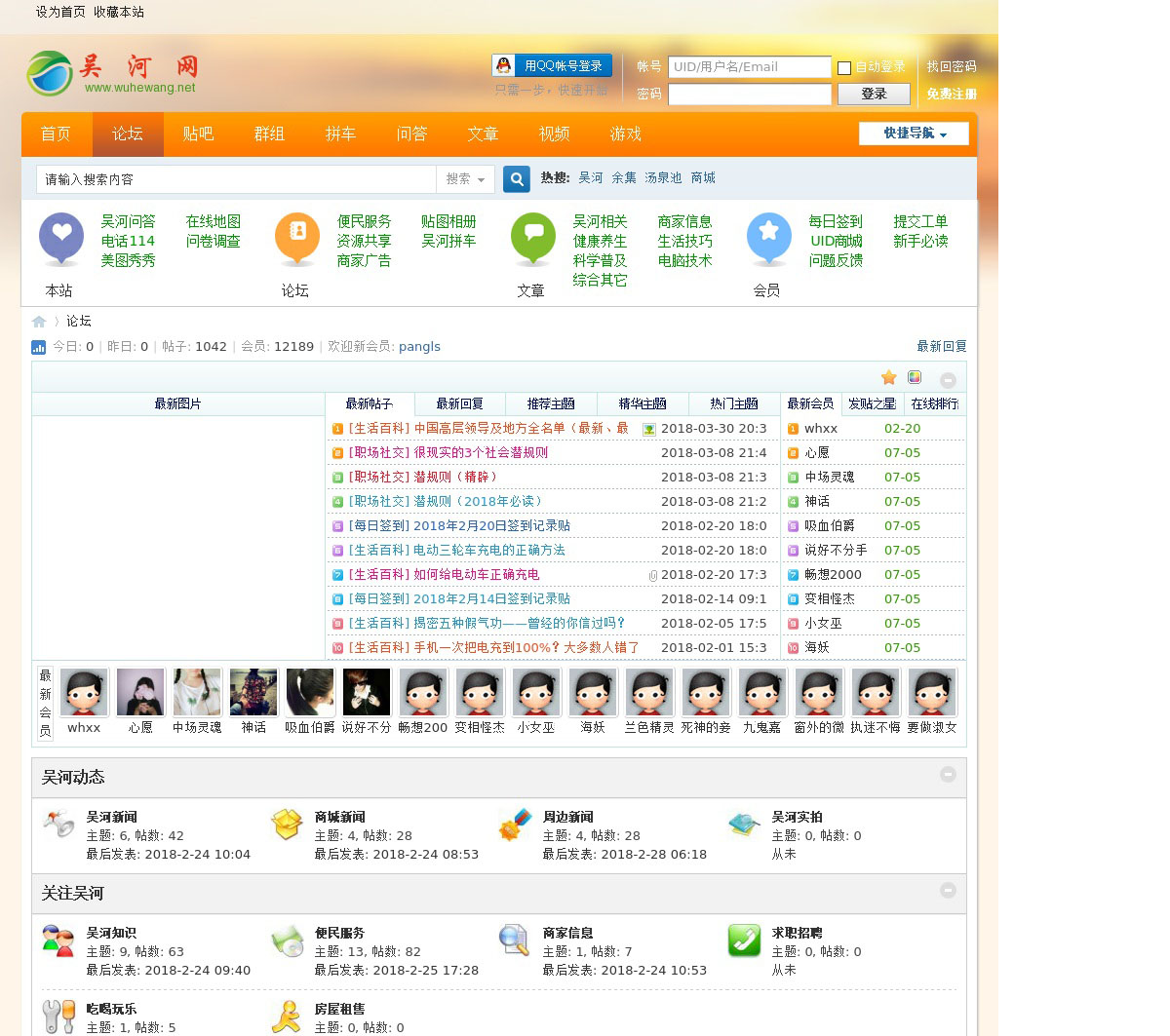Click the green 文章 speech bubble icon

tap(532, 237)
